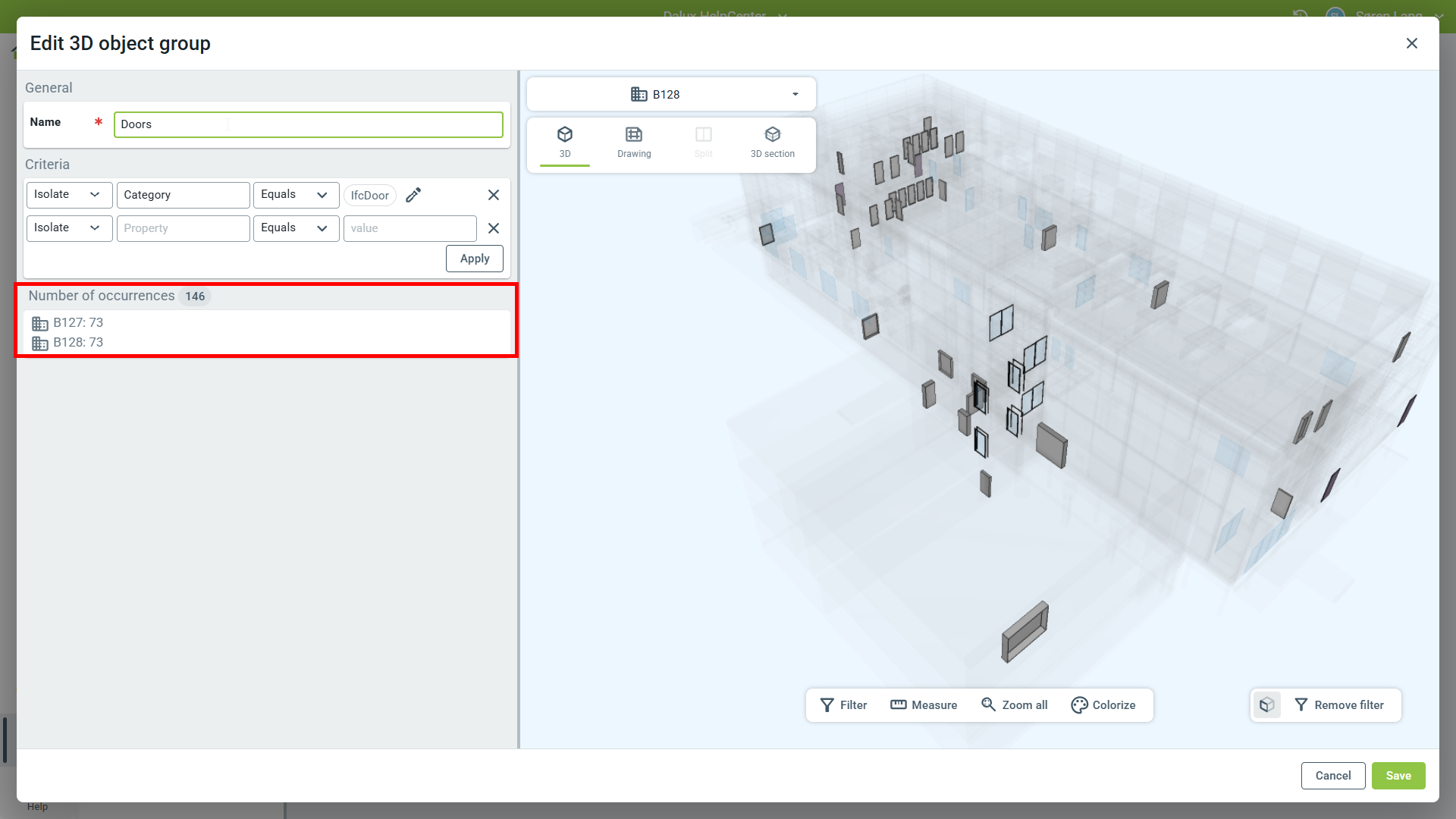The height and width of the screenshot is (819, 1456).
Task: Open the Equals operator dropdown for Category
Action: [296, 195]
